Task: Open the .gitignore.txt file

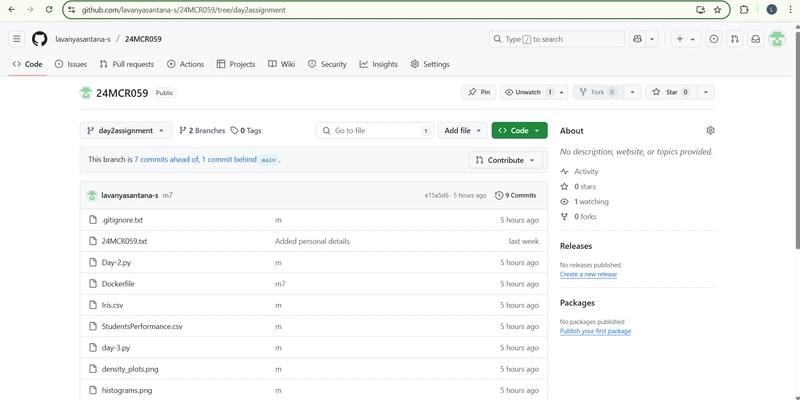Action: coord(122,220)
